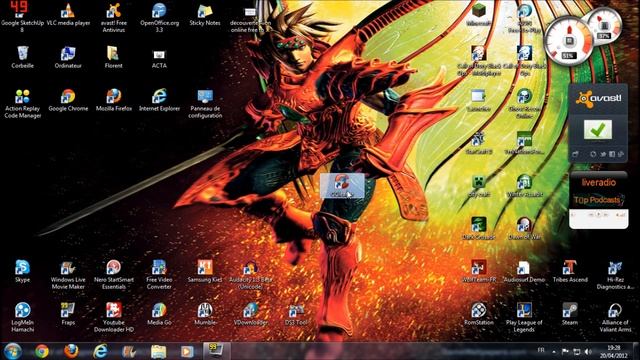Select the Fraps desktop shortcut
This screenshot has width=640, height=360.
point(68,314)
